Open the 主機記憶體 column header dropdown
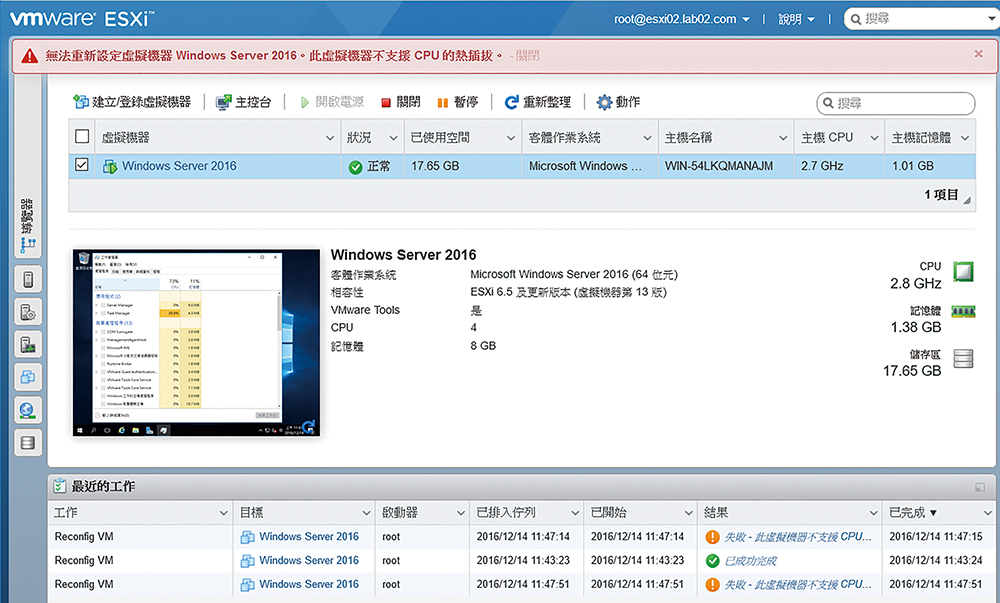The image size is (1000, 603). point(965,138)
